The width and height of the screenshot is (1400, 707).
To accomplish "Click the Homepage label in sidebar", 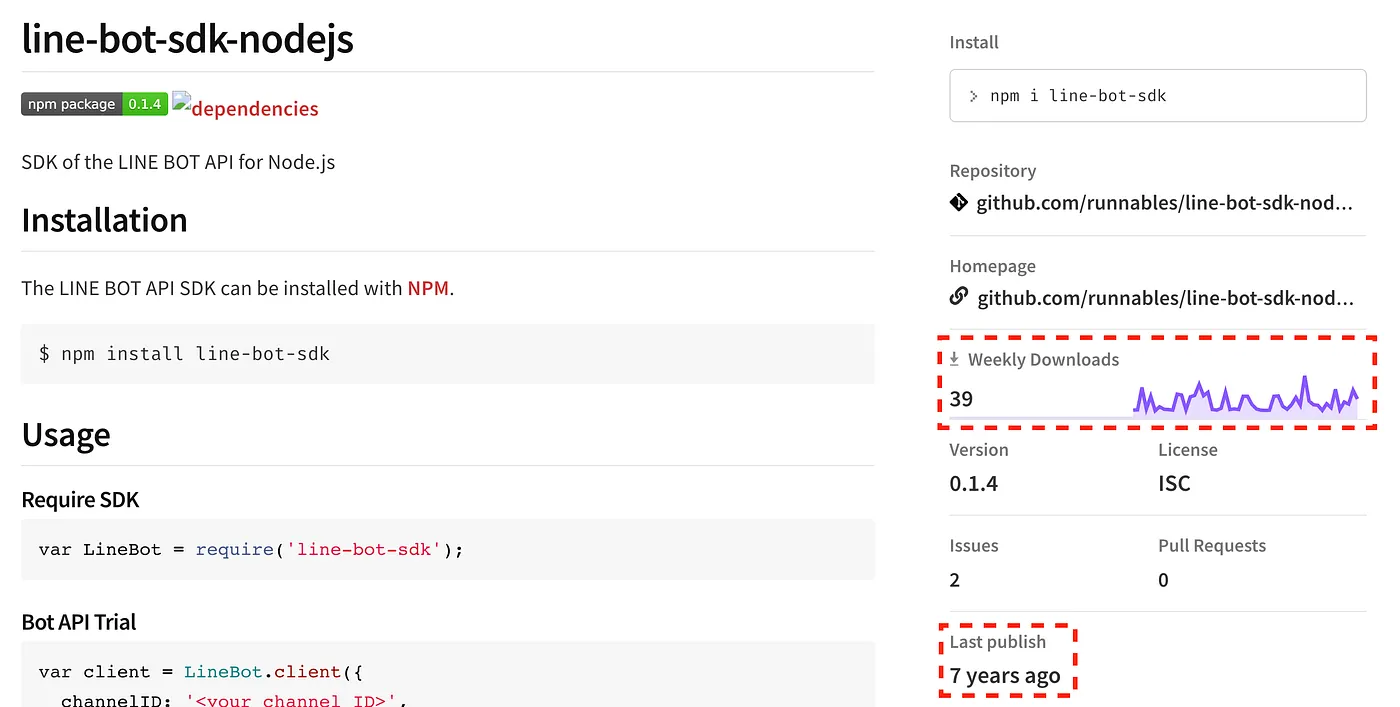I will pos(993,266).
